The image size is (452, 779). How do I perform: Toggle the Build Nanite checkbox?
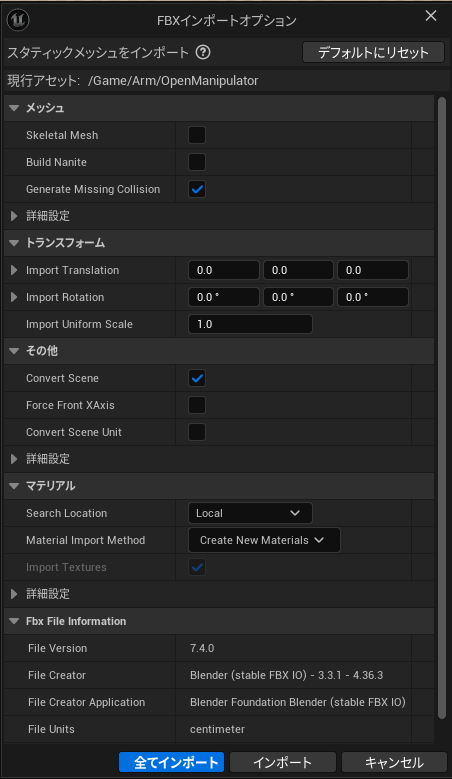coord(197,162)
